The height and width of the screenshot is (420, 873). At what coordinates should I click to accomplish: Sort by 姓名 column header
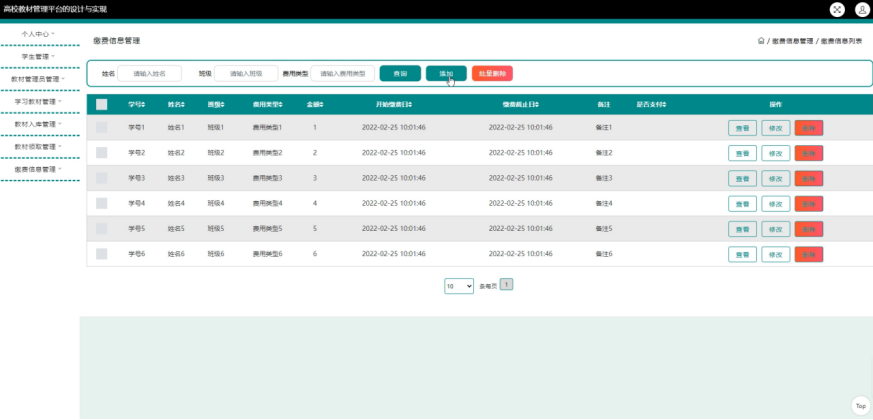(x=176, y=104)
